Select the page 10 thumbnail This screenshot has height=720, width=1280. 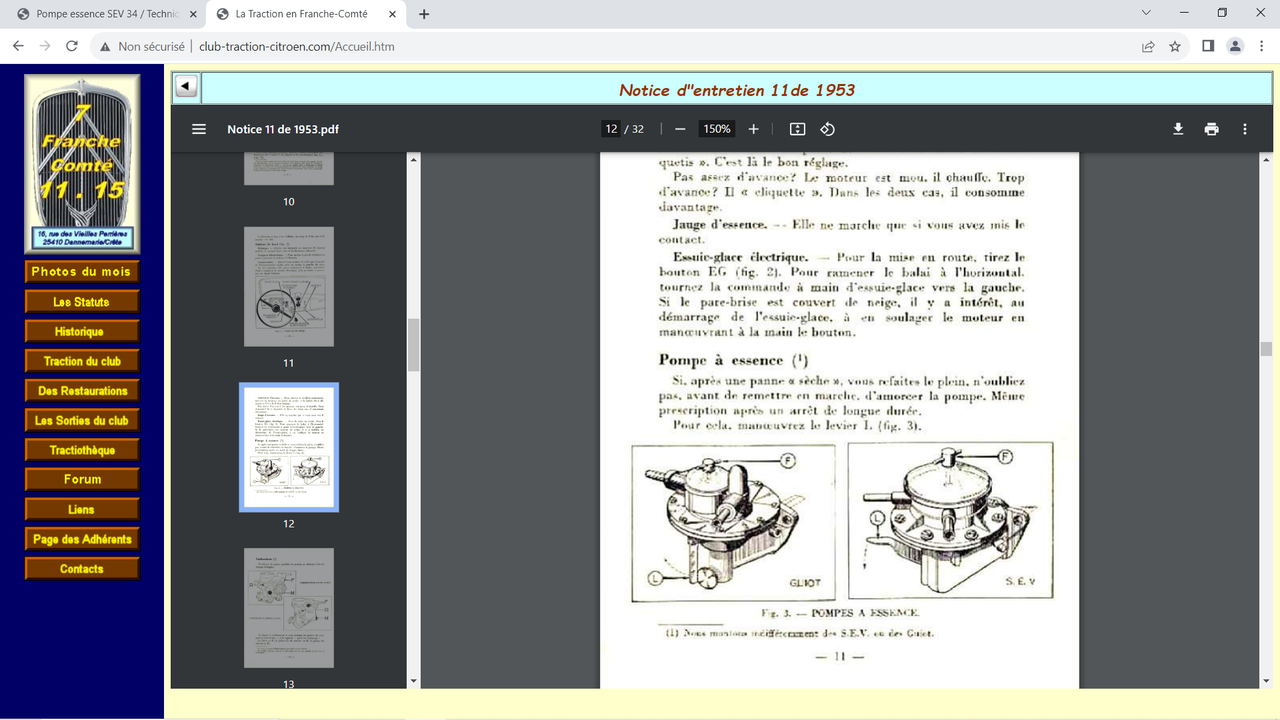pos(289,169)
